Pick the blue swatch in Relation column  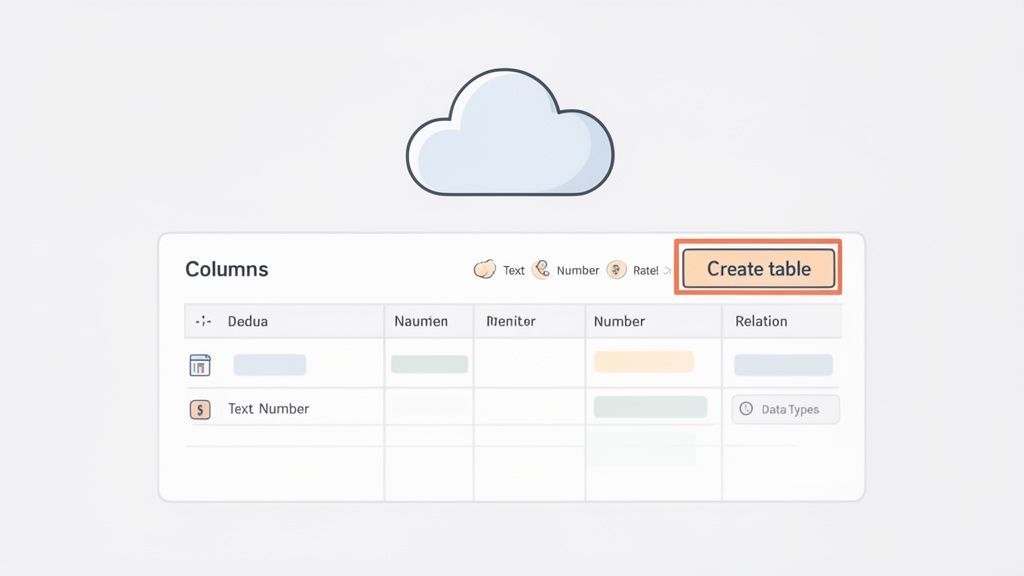tap(783, 364)
